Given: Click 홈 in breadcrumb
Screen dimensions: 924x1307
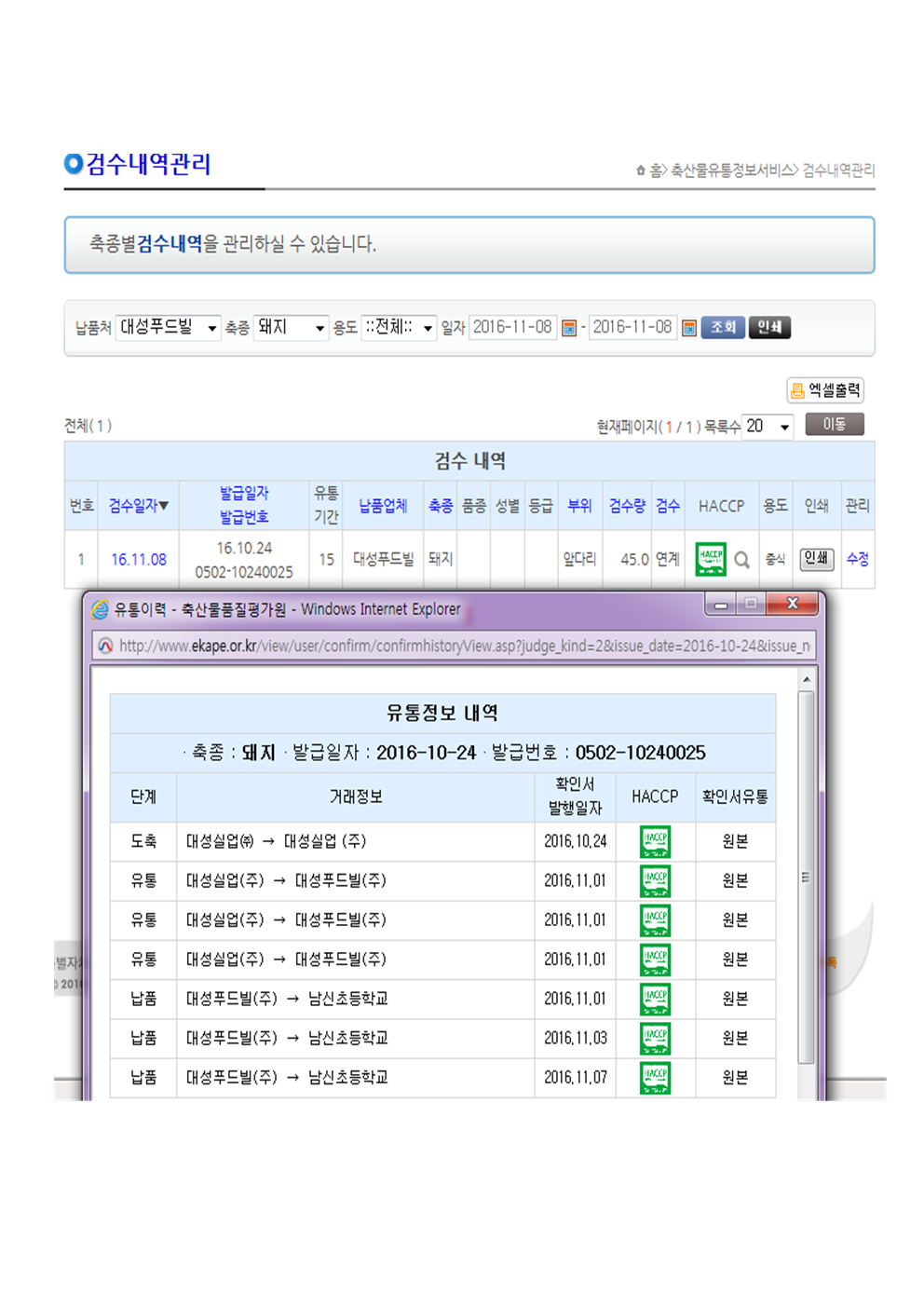Looking at the screenshot, I should [656, 170].
